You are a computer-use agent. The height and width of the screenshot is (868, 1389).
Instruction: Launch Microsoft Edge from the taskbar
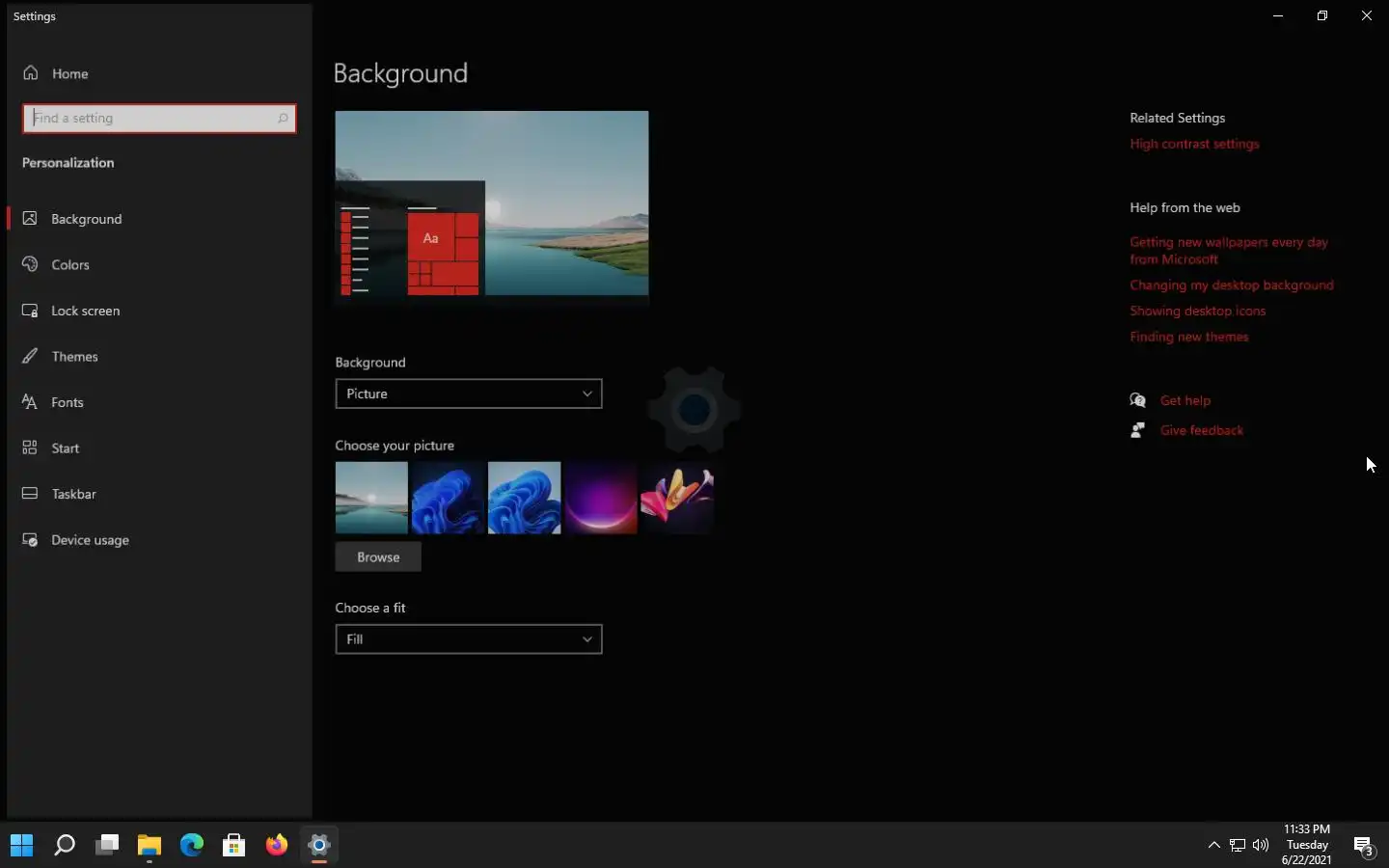[x=192, y=846]
